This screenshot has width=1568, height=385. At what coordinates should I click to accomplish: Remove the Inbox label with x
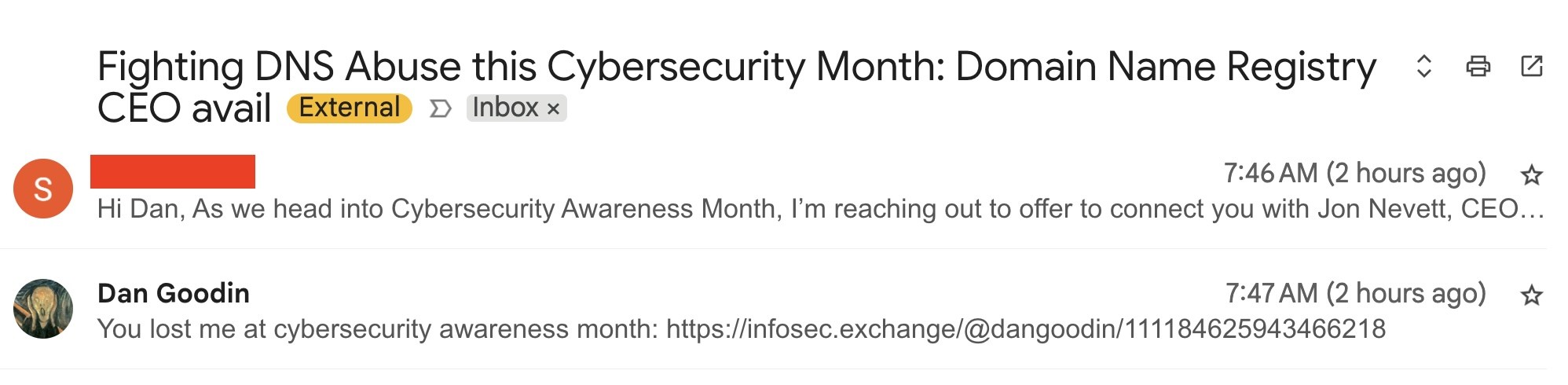554,108
